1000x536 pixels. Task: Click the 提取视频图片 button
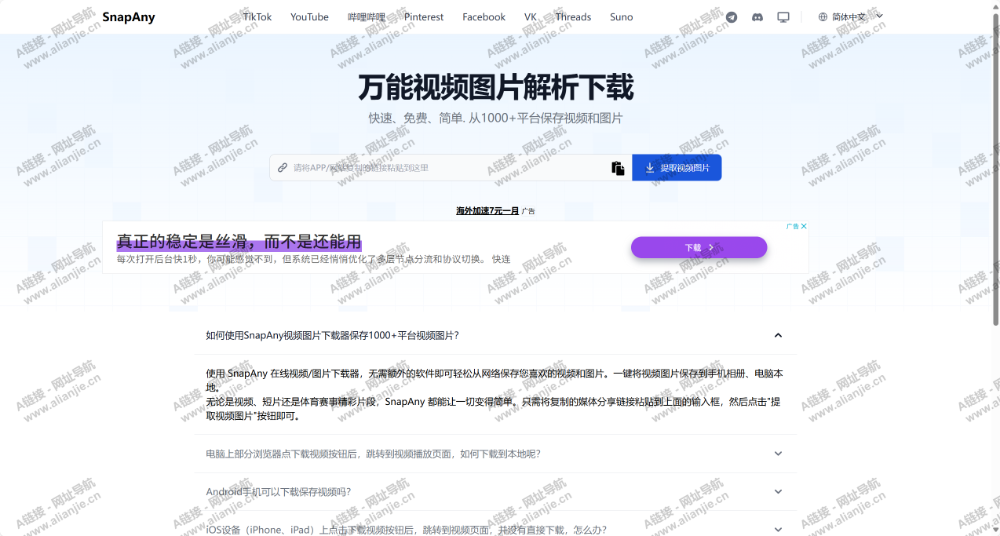click(677, 168)
